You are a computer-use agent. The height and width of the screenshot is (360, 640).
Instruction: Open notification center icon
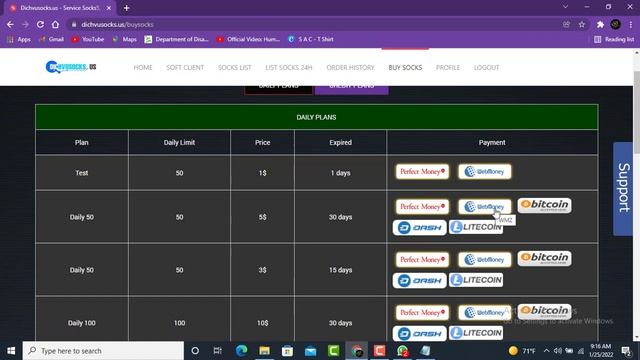tap(626, 351)
